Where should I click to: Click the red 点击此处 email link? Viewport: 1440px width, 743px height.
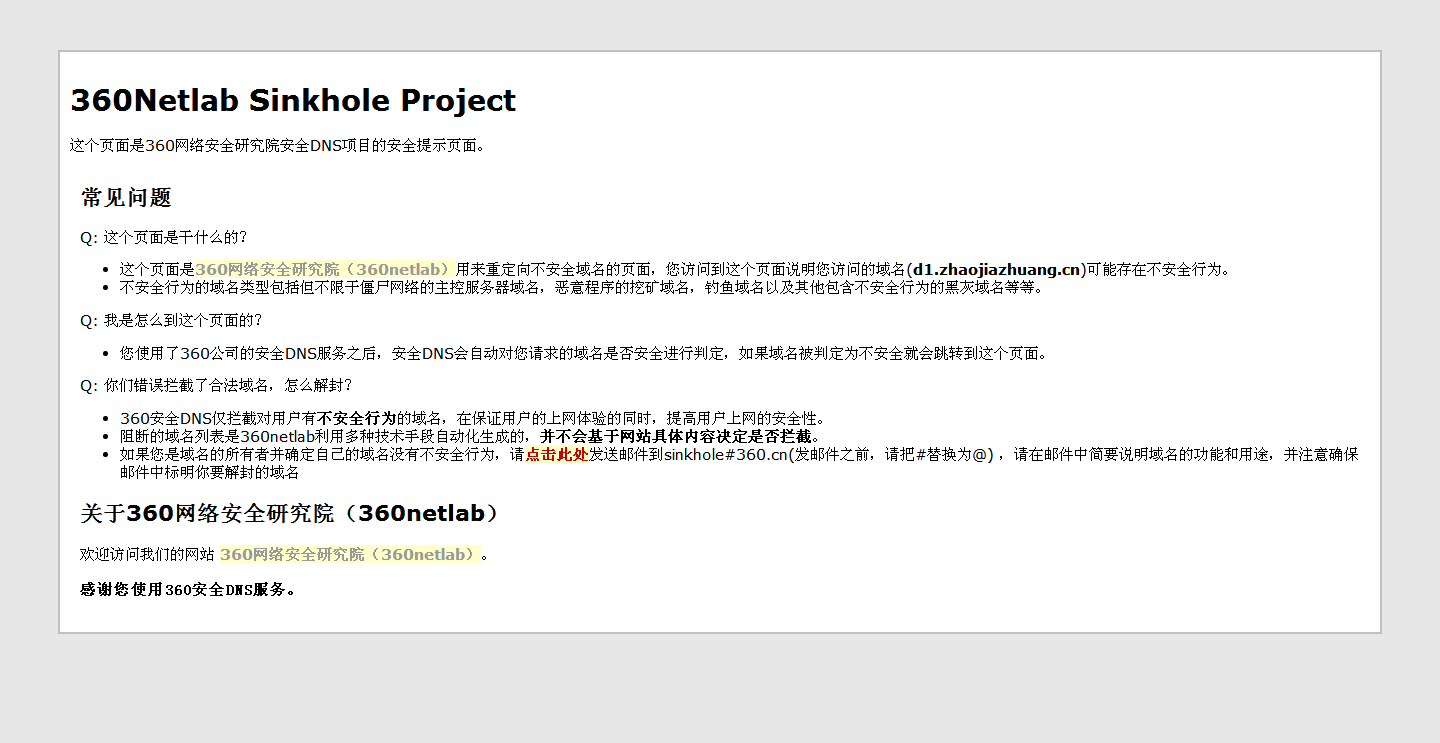point(556,454)
